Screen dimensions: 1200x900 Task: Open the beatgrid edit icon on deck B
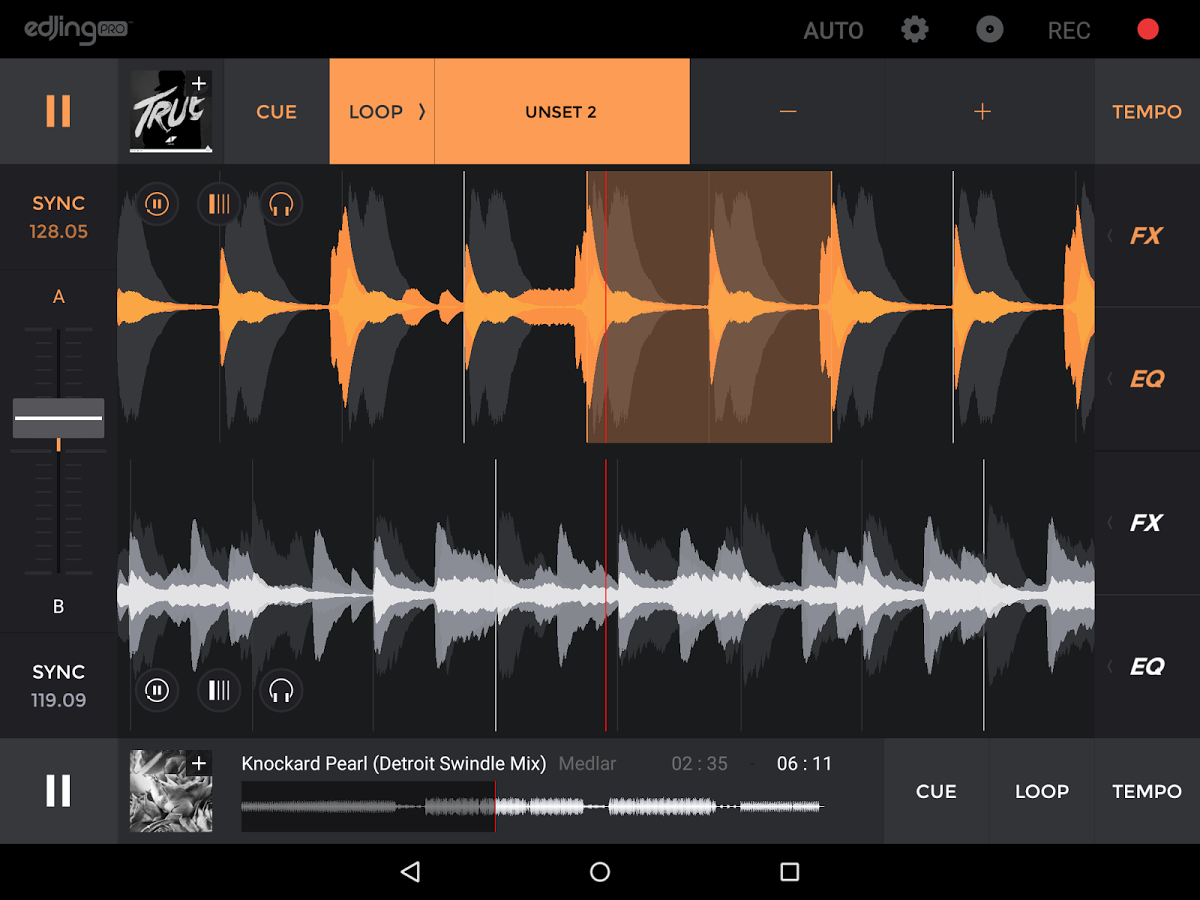click(219, 690)
